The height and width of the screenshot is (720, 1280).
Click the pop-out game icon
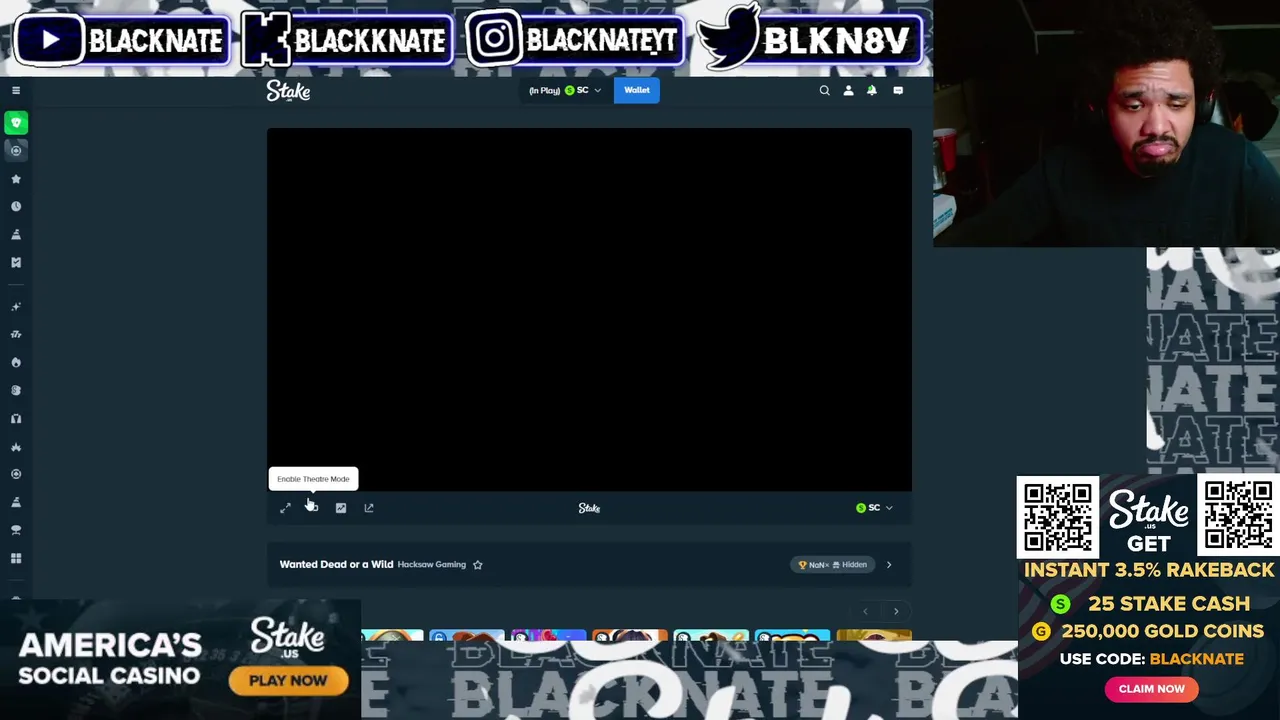[x=369, y=508]
